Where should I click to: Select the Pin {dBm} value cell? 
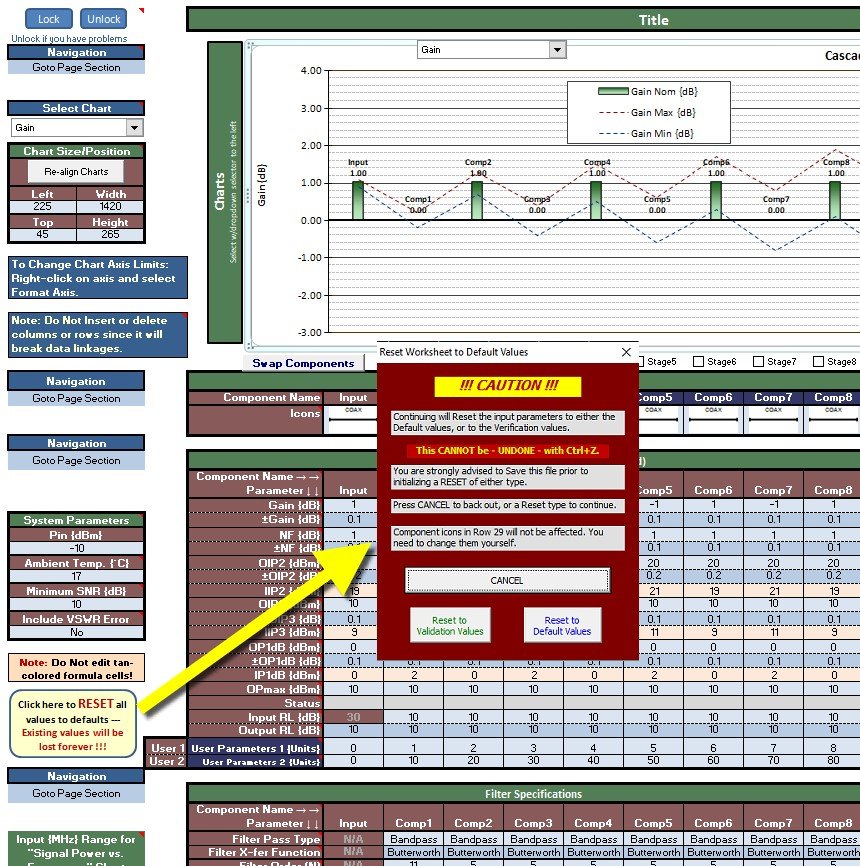(76, 549)
